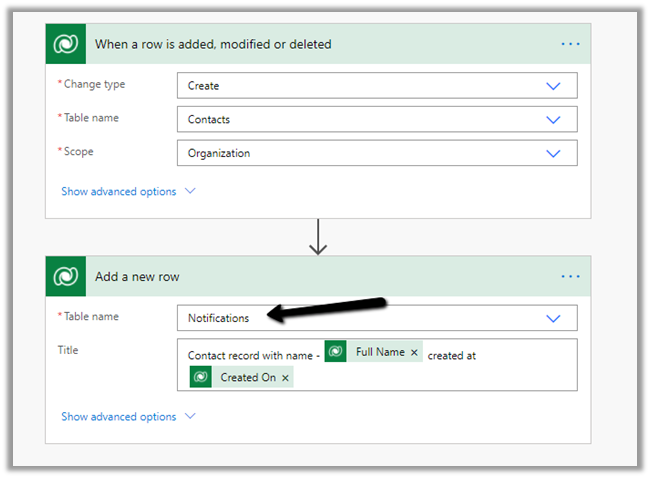Click the arrow connector between the steps

[x=318, y=237]
